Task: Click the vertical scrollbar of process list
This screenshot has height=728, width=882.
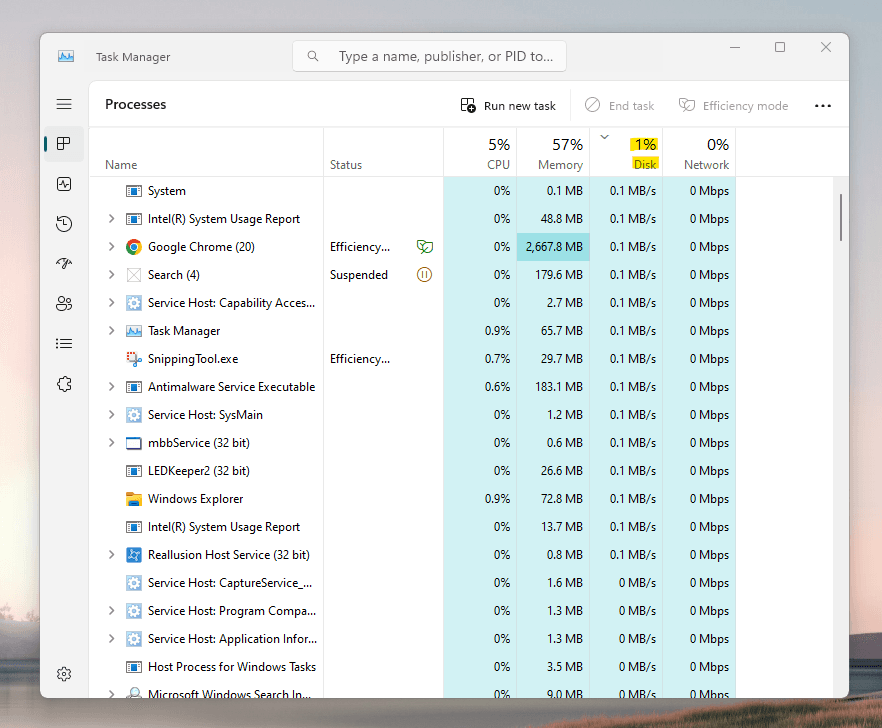Action: click(841, 217)
